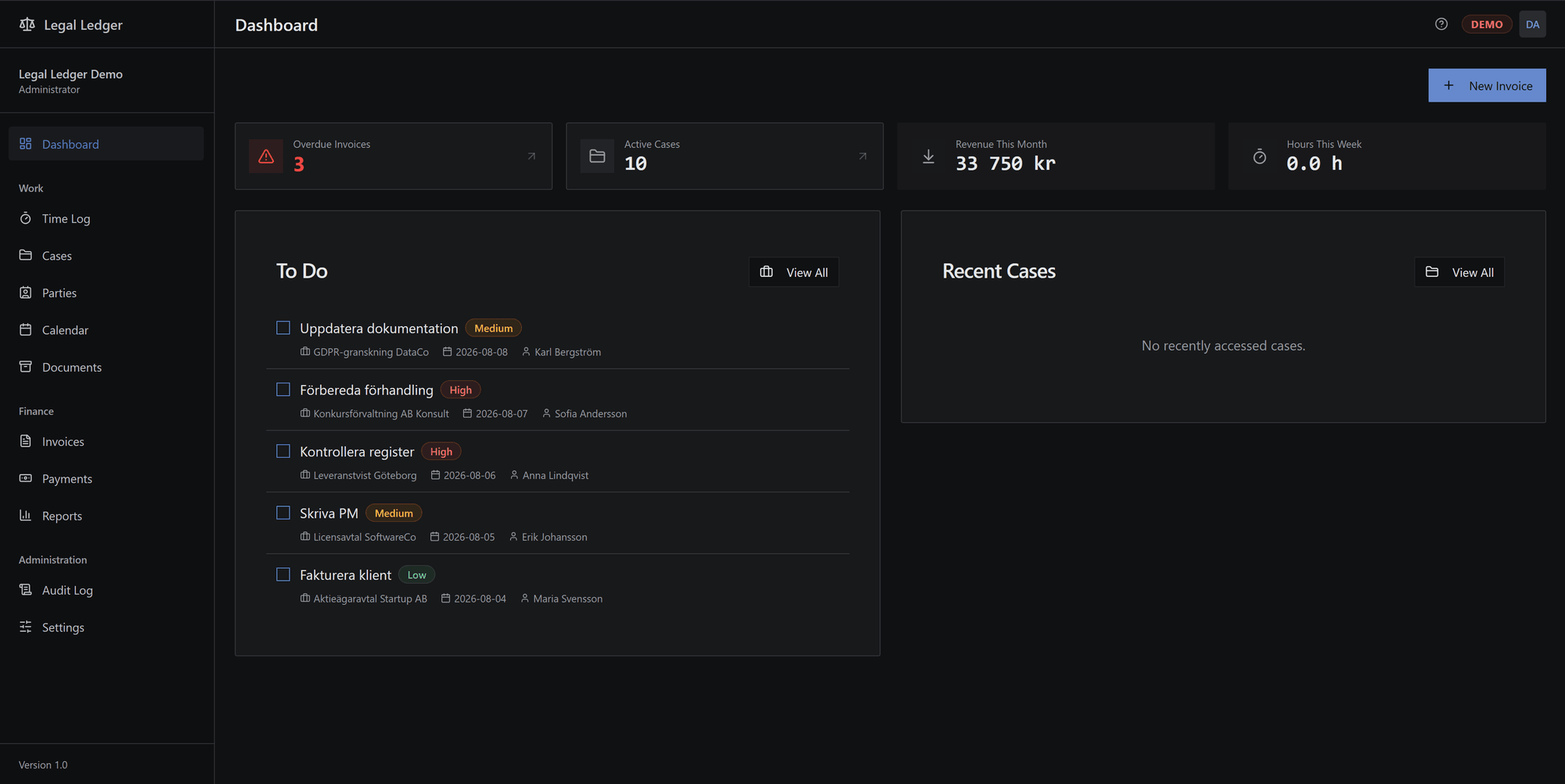Click the Low badge on Fakturera klient

point(416,575)
